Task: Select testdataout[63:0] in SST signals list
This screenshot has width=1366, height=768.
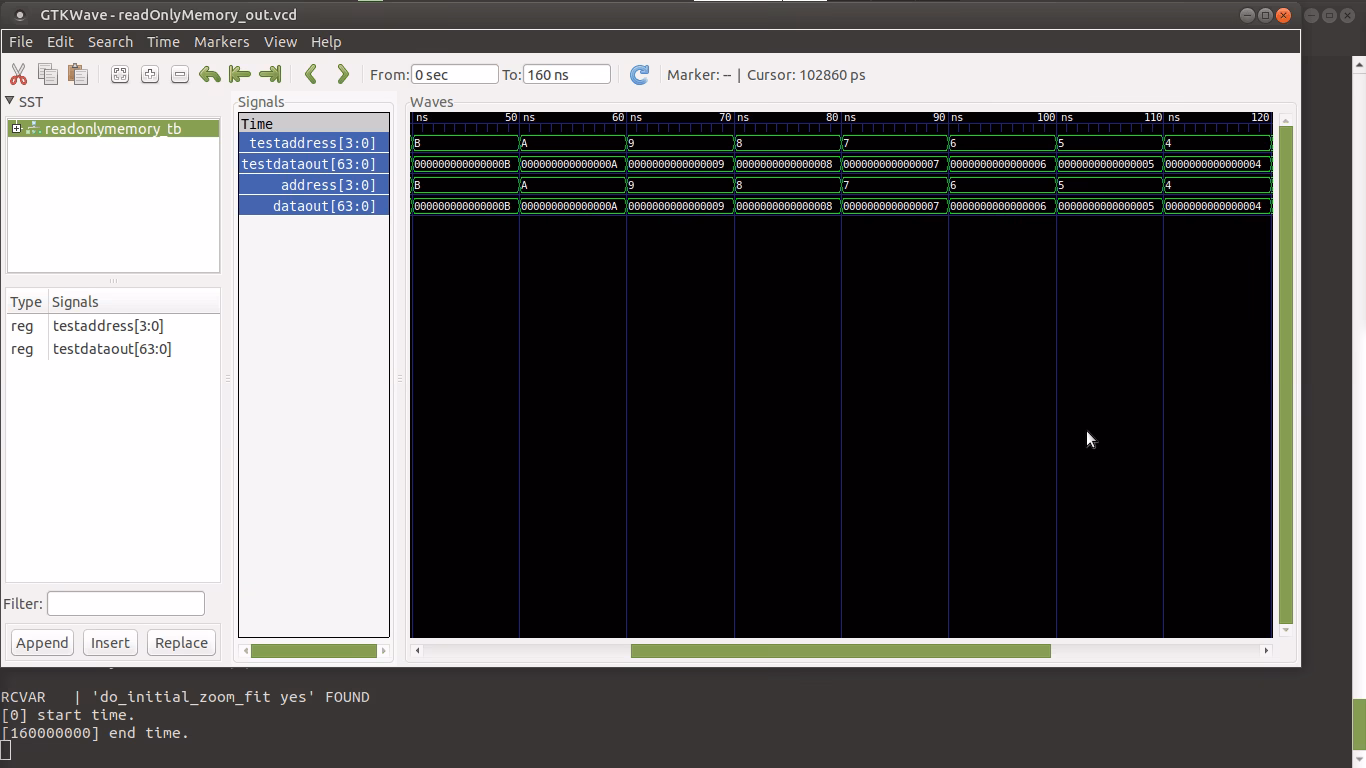Action: (112, 349)
